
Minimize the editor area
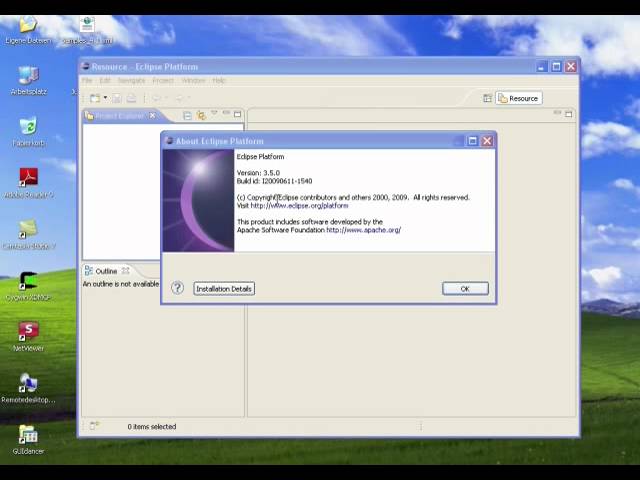[x=558, y=112]
